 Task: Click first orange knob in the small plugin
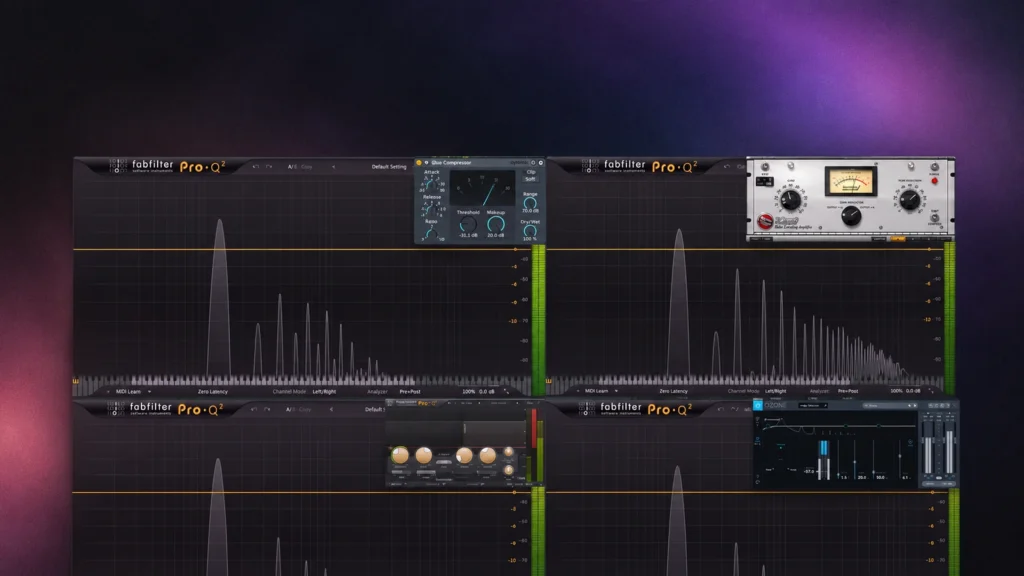pyautogui.click(x=400, y=455)
